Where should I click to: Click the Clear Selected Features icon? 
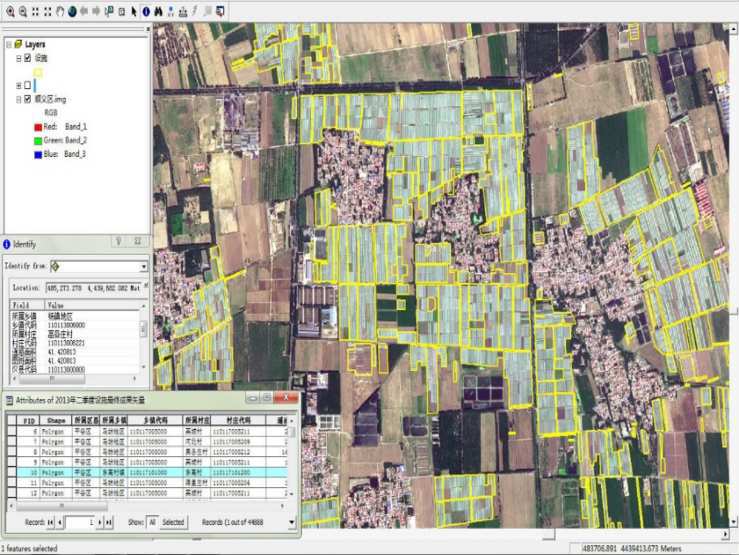click(122, 11)
